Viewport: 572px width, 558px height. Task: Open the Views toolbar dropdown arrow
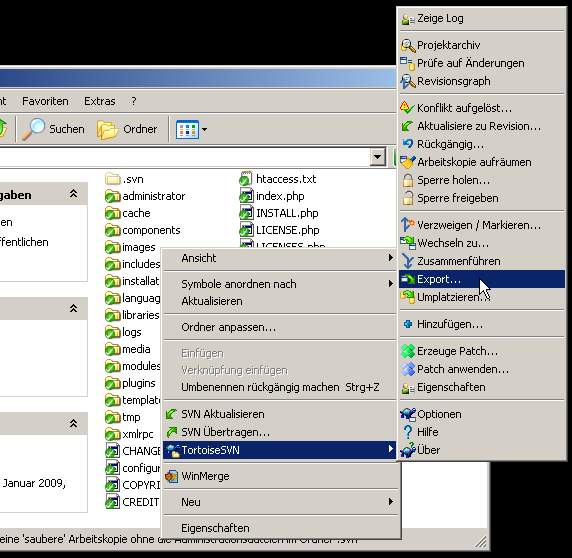pyautogui.click(x=204, y=129)
